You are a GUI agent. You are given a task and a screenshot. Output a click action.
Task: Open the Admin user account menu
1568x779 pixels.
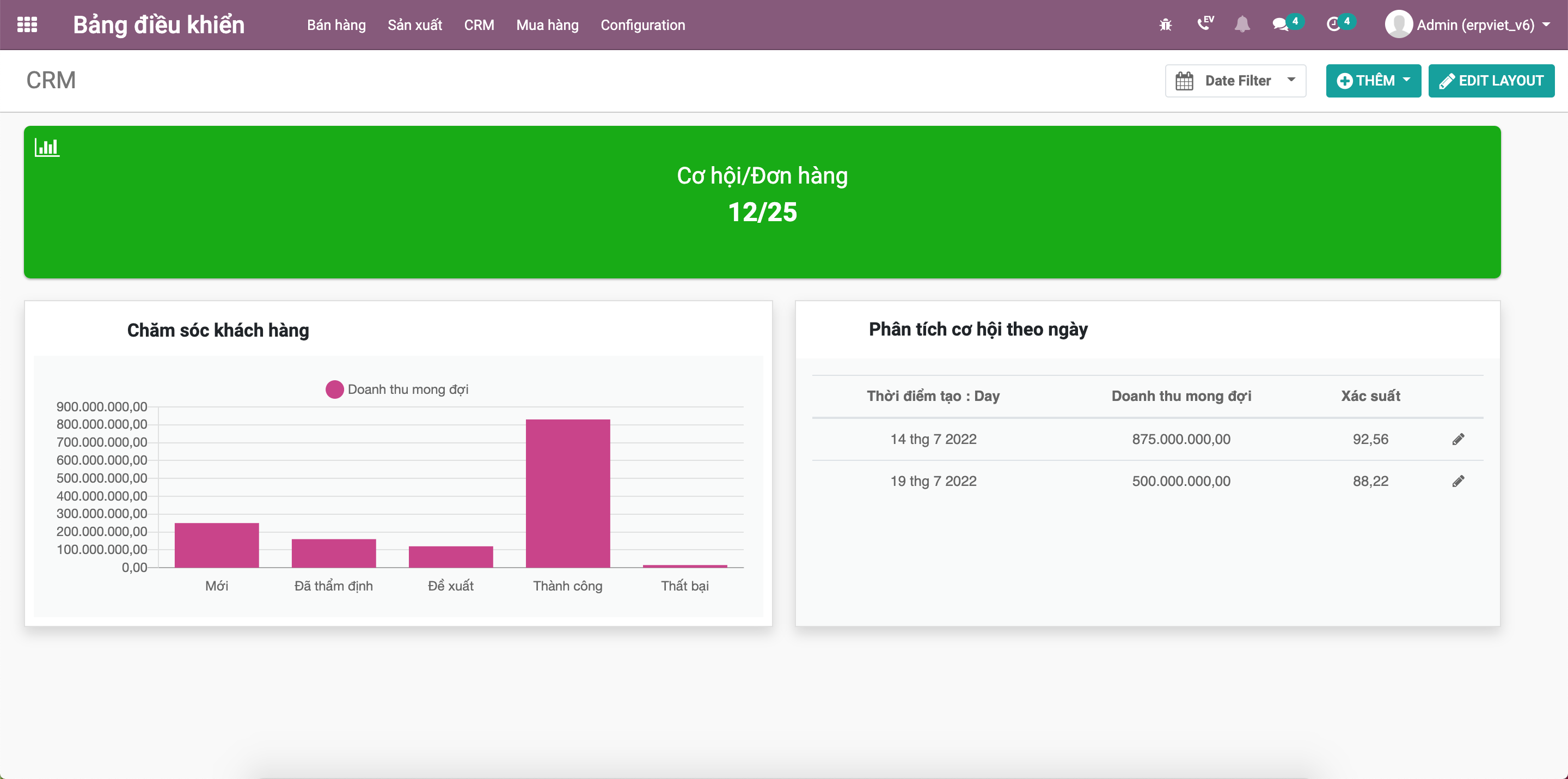click(1467, 25)
